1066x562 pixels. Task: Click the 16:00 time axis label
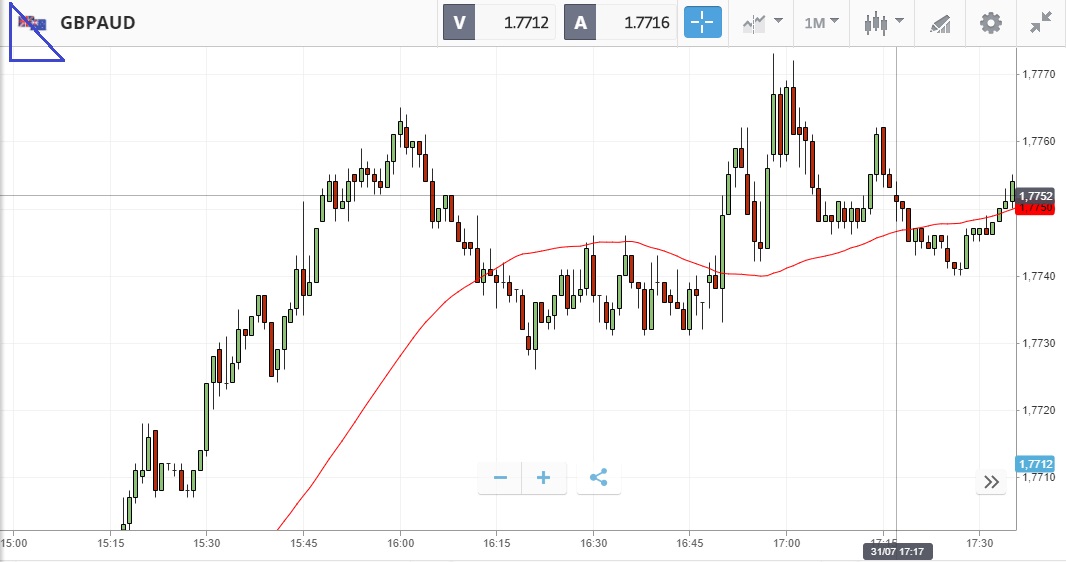[400, 543]
